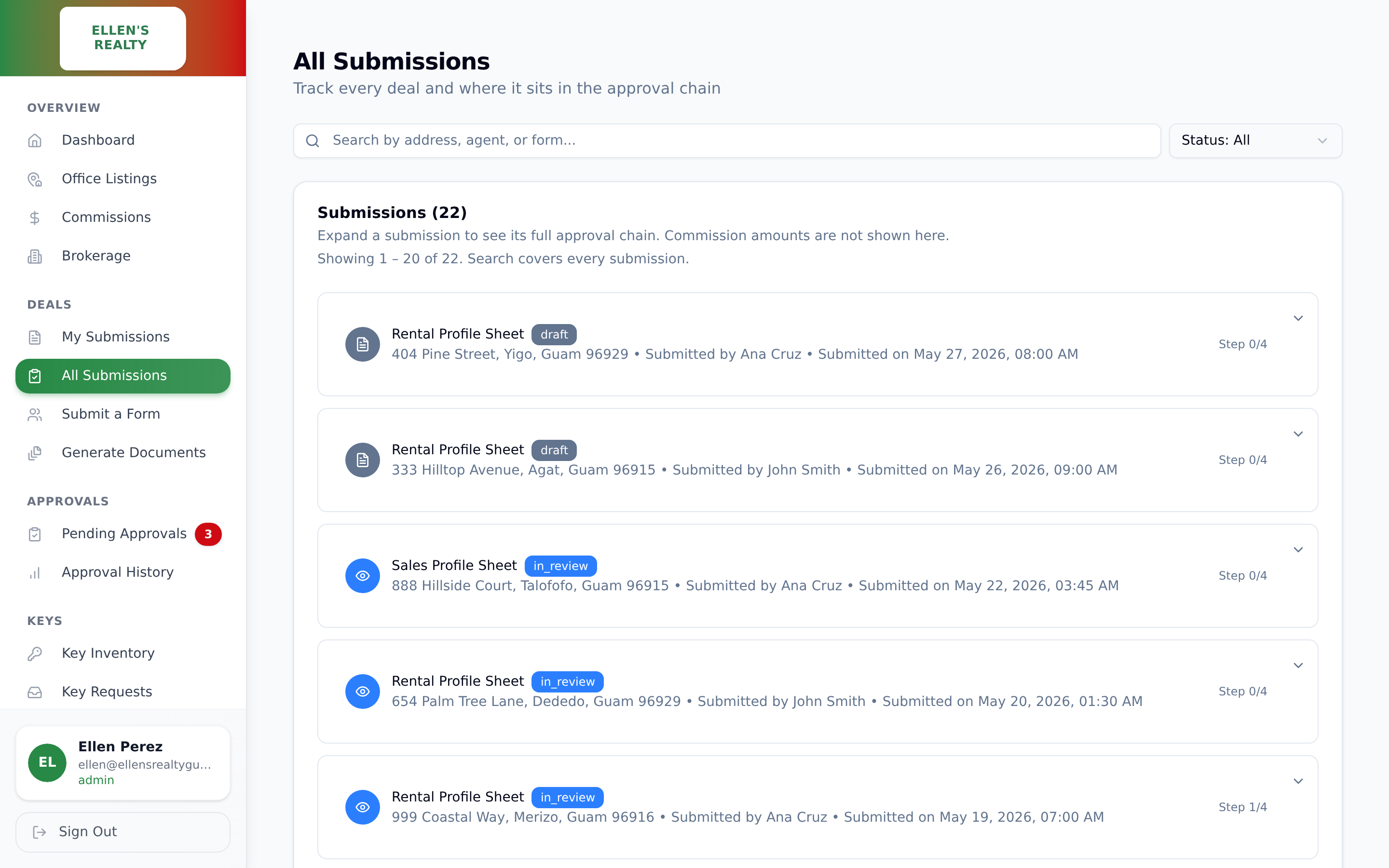Screen dimensions: 1389x868
Task: Click eye icon for 999 Coastal Way
Action: click(x=363, y=807)
